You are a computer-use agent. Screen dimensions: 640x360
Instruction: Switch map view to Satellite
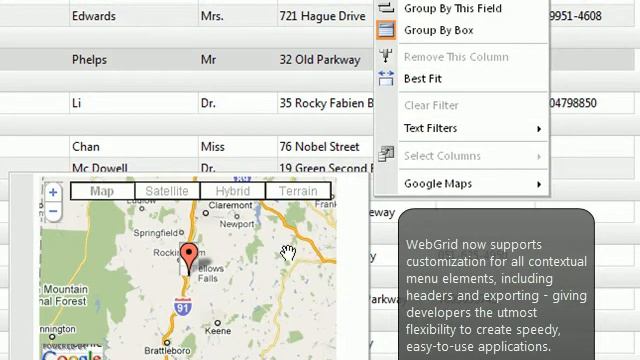[167, 191]
